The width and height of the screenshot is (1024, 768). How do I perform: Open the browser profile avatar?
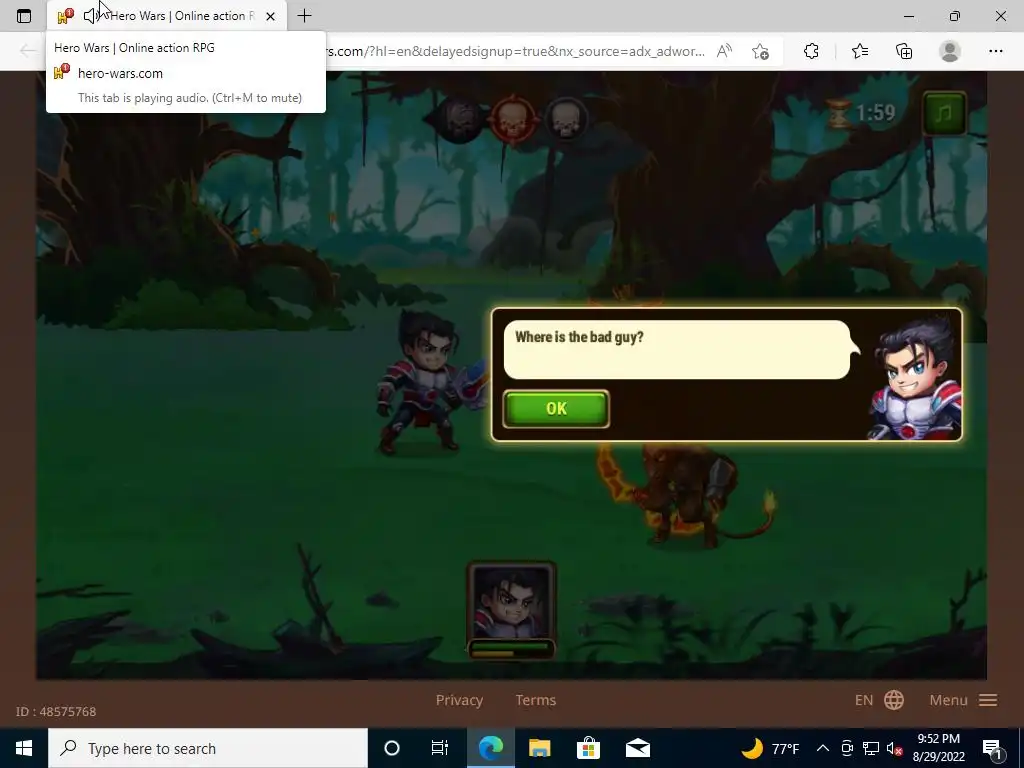pyautogui.click(x=950, y=51)
